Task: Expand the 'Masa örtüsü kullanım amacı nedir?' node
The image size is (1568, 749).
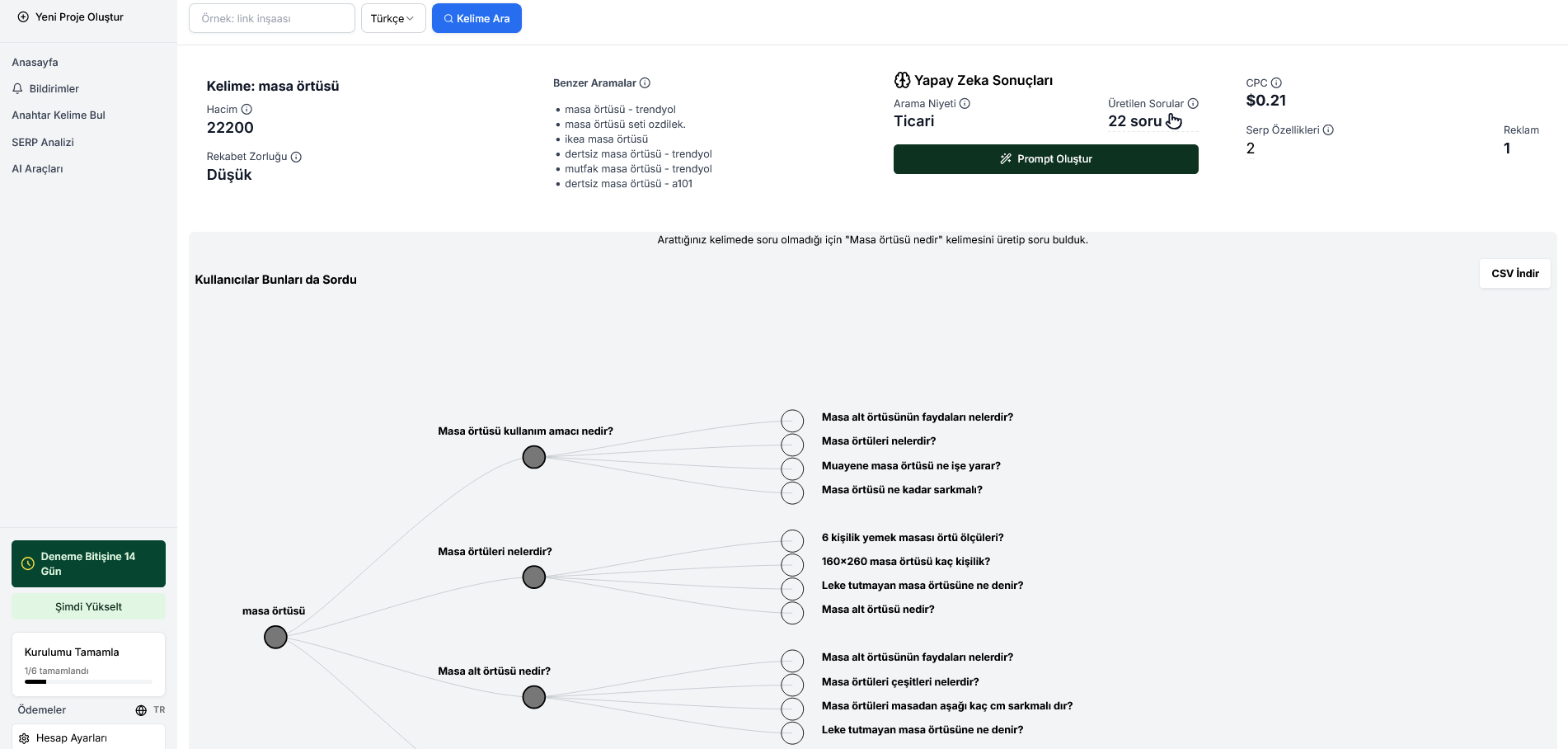Action: click(533, 456)
